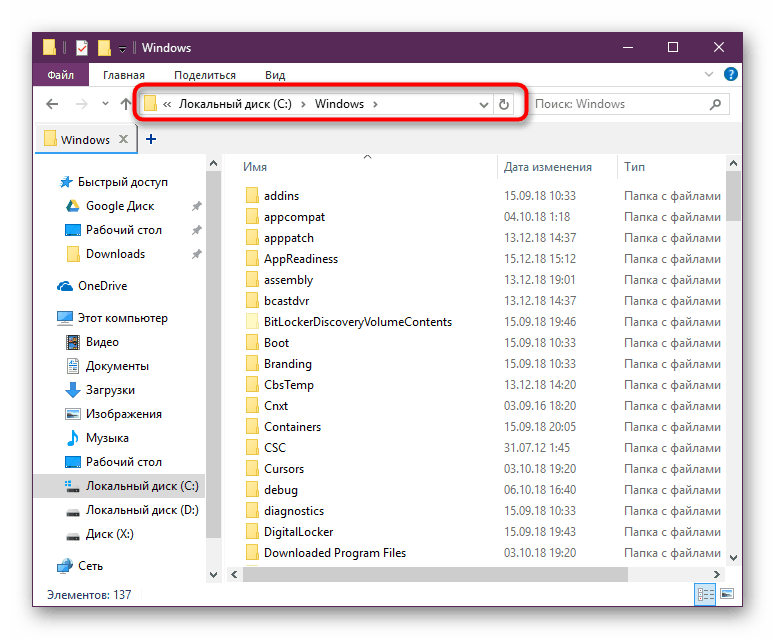The width and height of the screenshot is (775, 639).
Task: Click Windows segment in address bar
Action: point(339,104)
